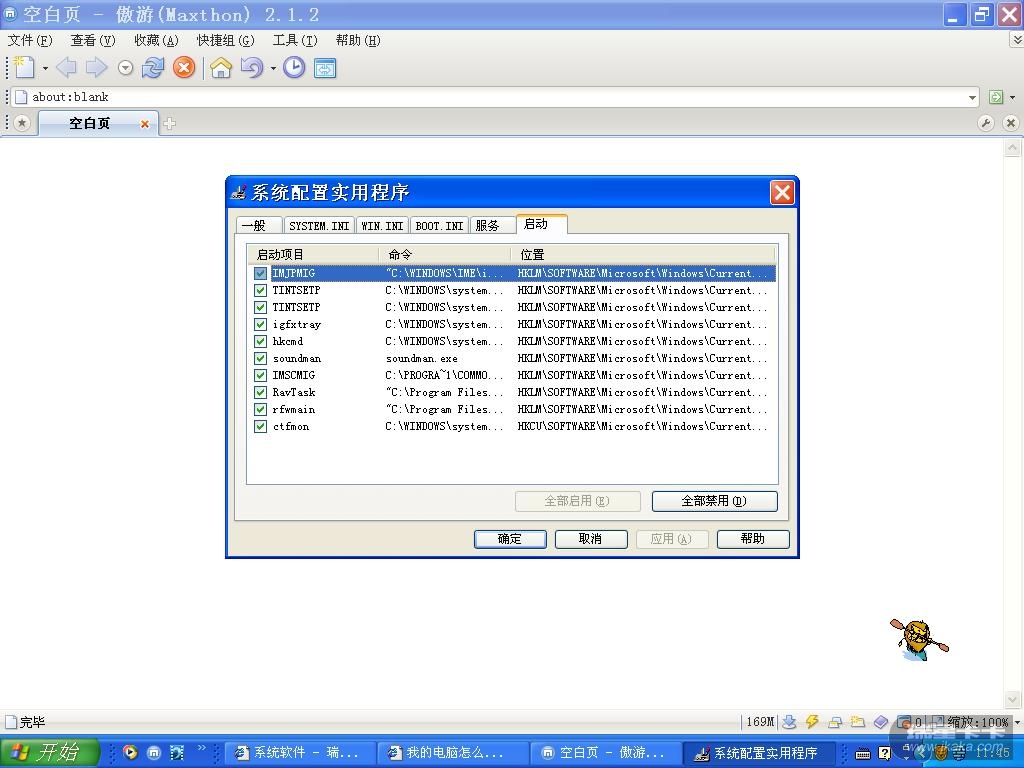Click the 位置 column header
This screenshot has width=1024, height=768.
643,255
